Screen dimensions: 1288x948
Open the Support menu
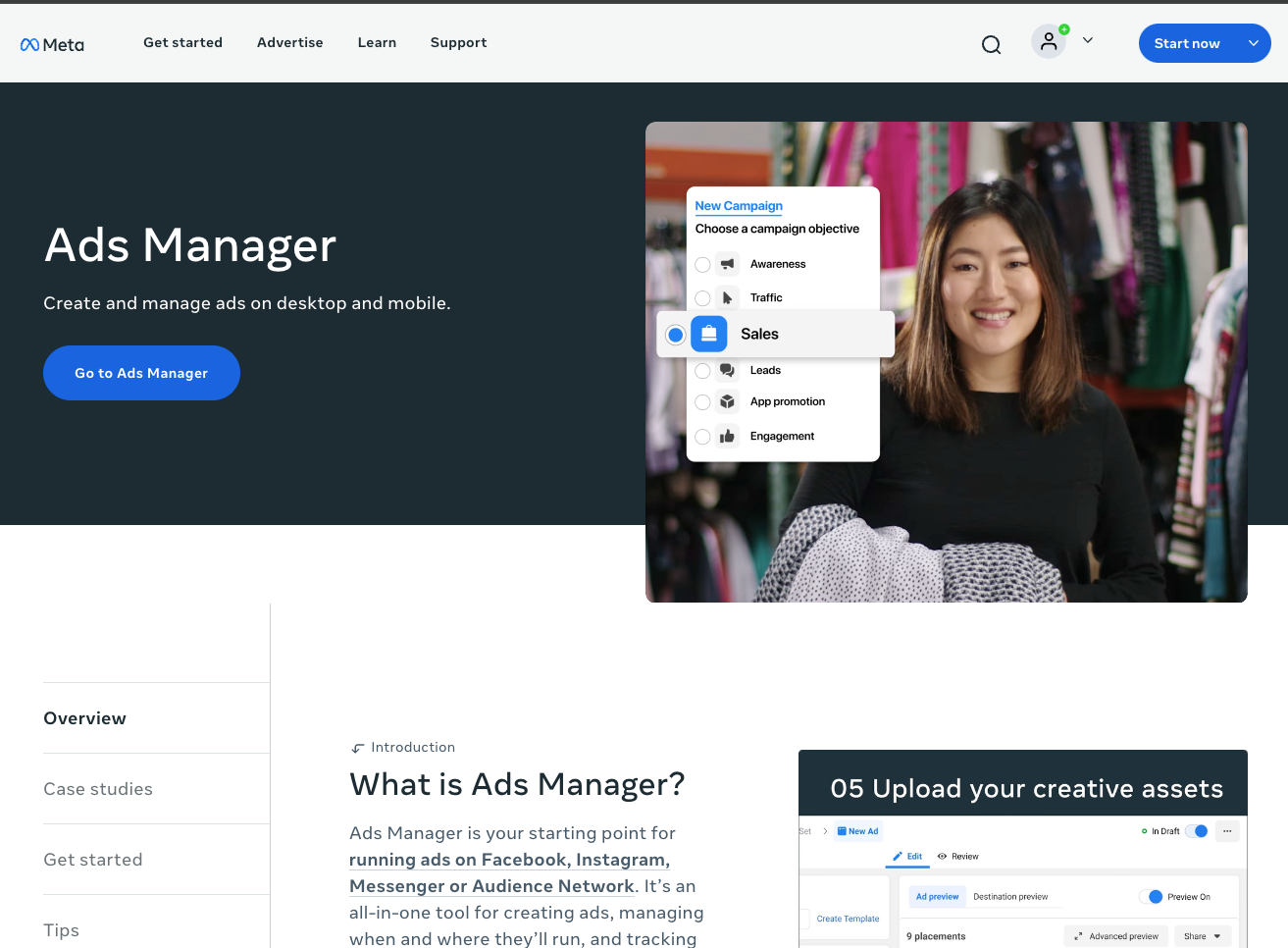pos(458,42)
